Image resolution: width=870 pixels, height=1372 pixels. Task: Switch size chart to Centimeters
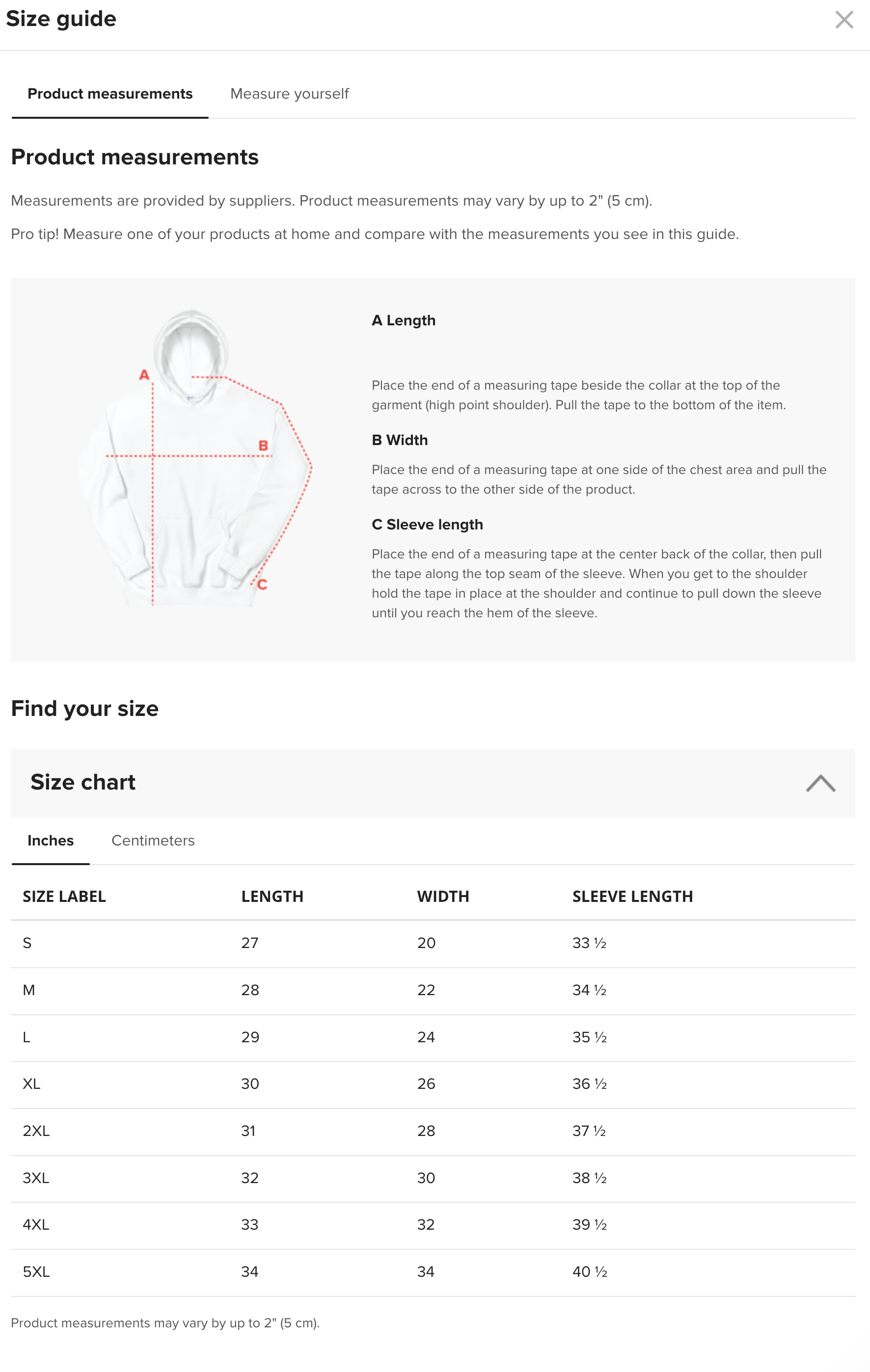[x=153, y=841]
